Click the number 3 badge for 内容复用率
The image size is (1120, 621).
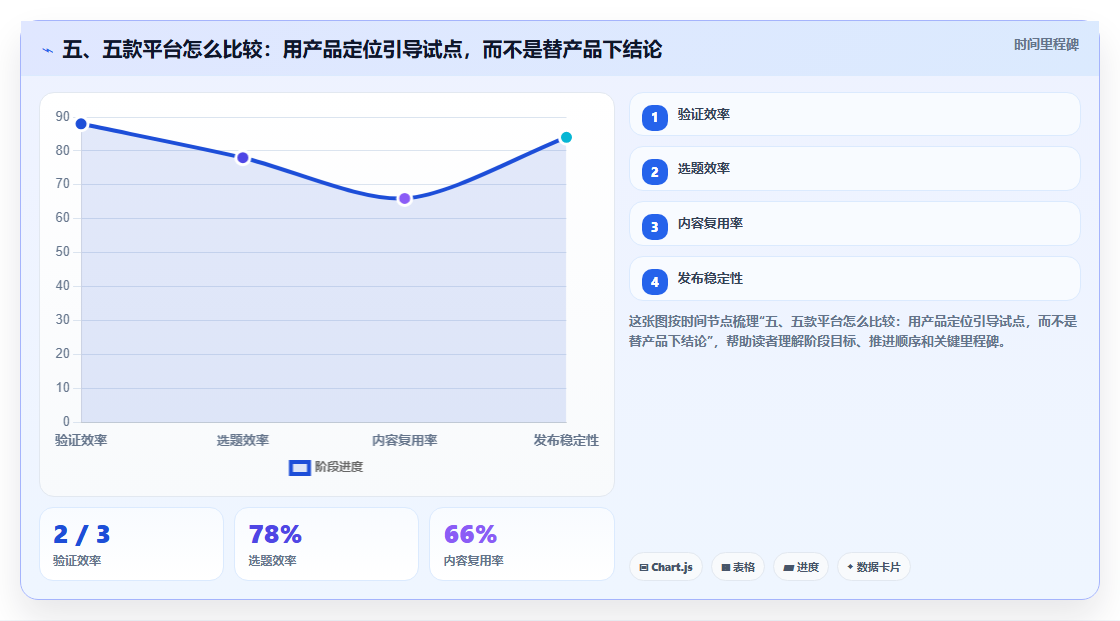(654, 227)
